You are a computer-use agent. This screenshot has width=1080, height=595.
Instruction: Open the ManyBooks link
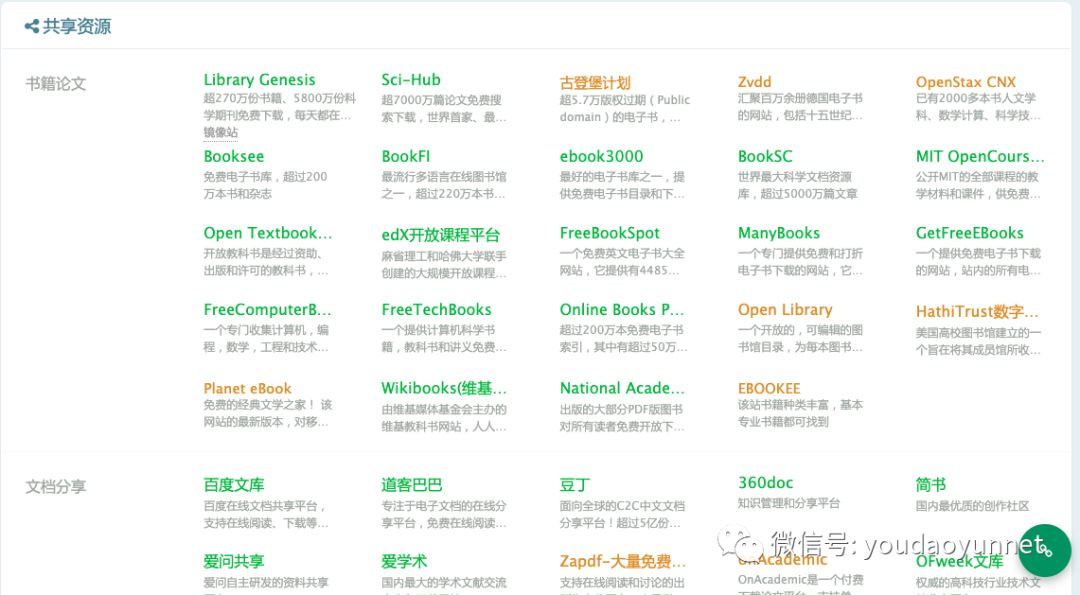coord(778,233)
